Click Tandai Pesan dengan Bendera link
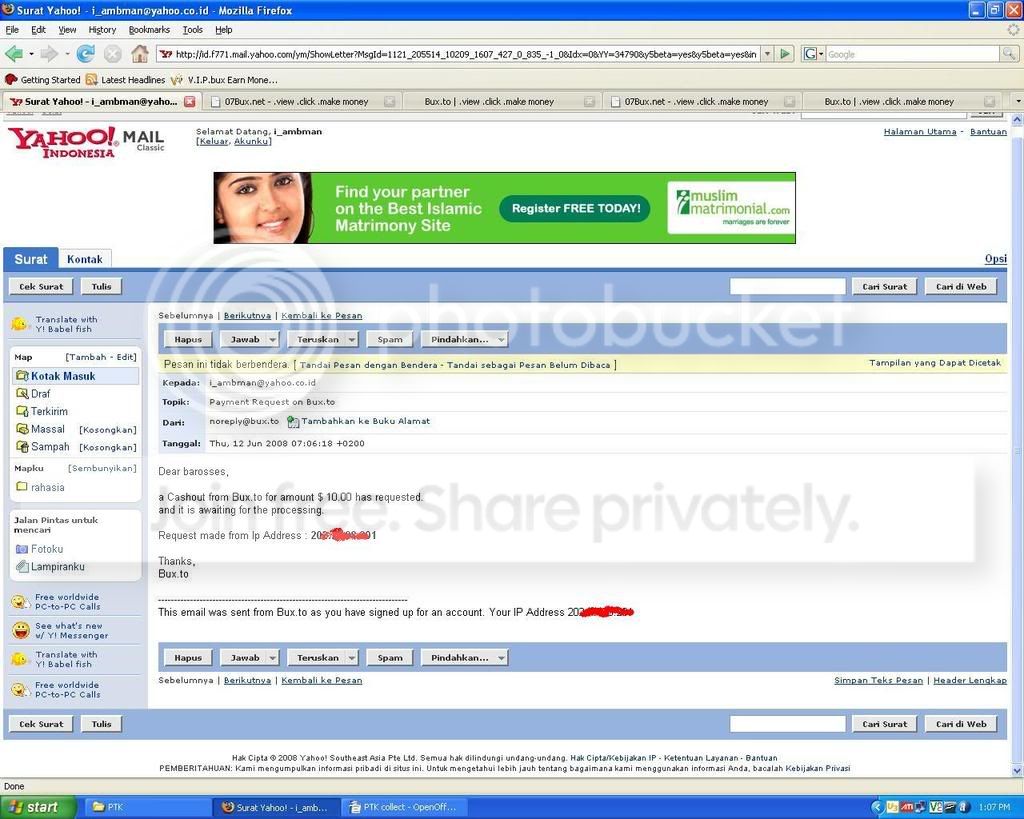Viewport: 1024px width, 819px height. tap(368, 365)
